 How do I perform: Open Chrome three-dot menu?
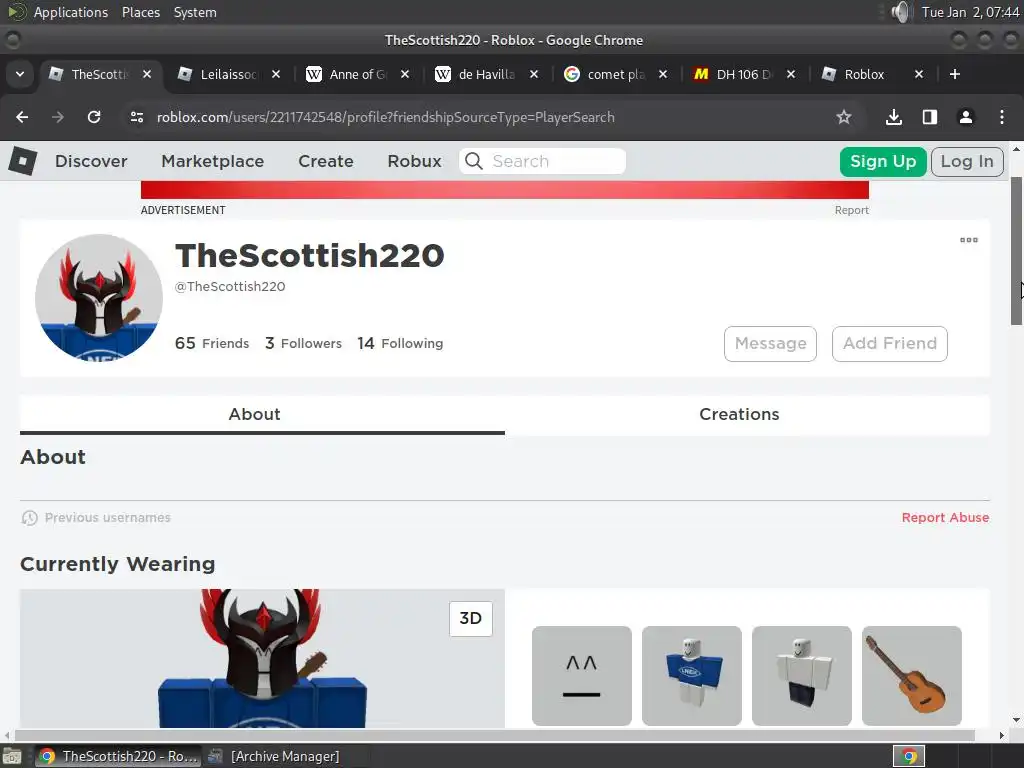(x=1002, y=117)
